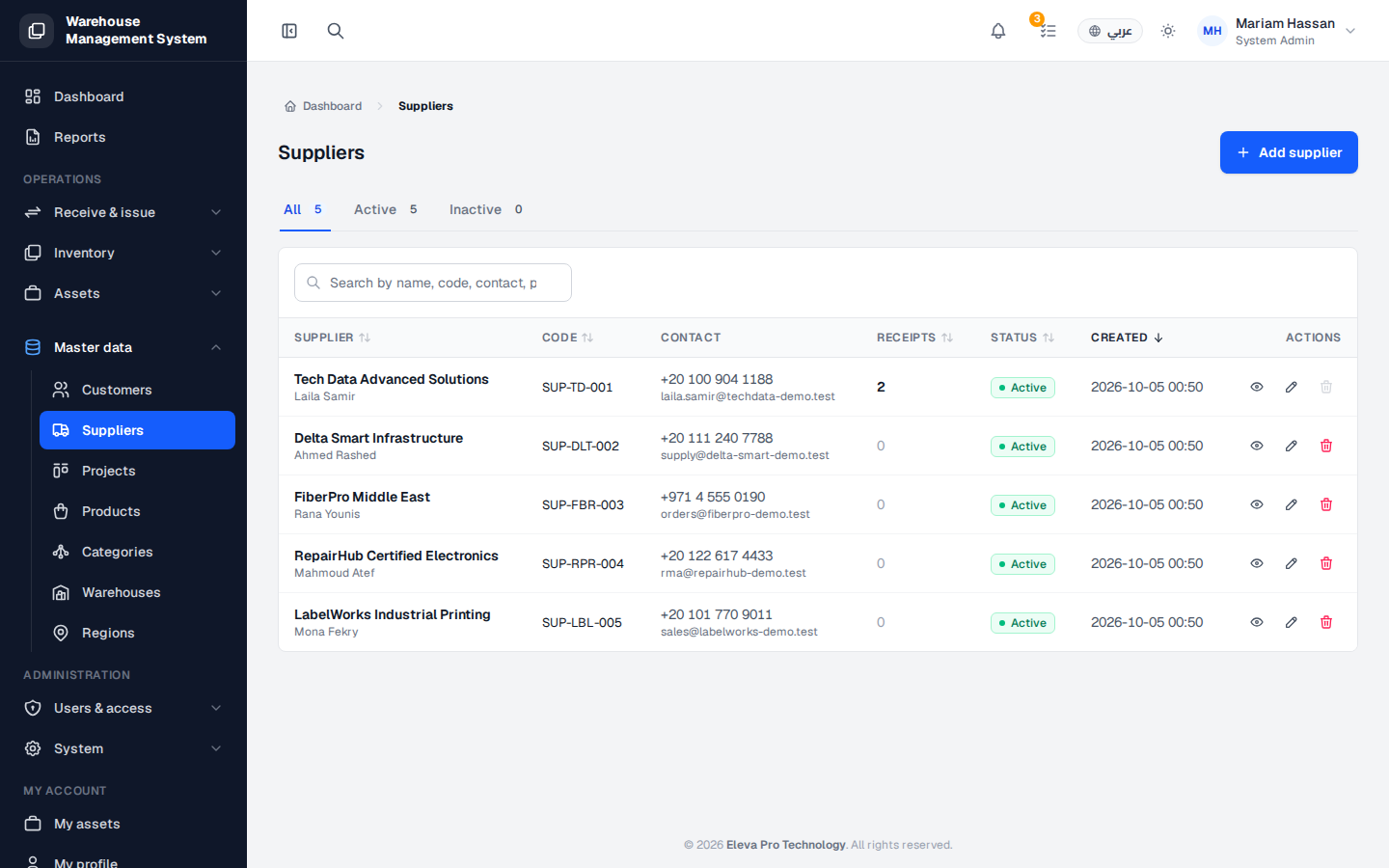Switch language to Arabic

coord(1110,31)
